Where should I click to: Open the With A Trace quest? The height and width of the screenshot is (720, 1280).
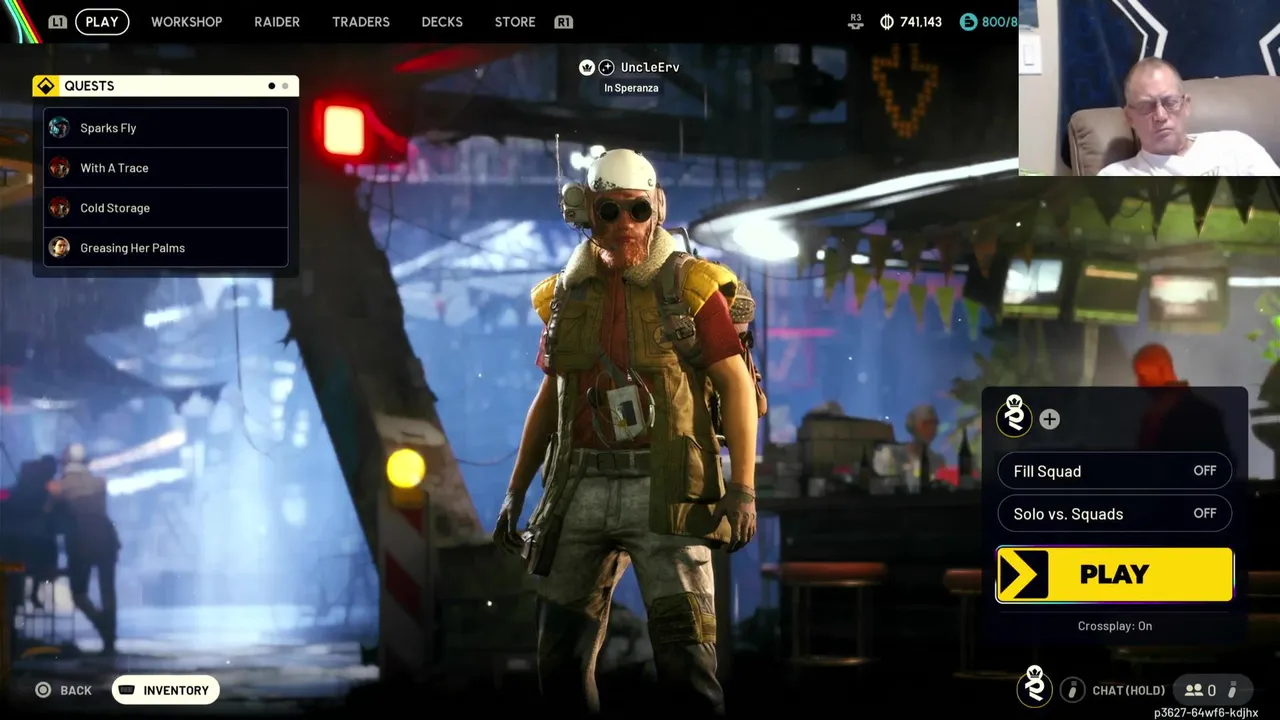click(x=166, y=168)
